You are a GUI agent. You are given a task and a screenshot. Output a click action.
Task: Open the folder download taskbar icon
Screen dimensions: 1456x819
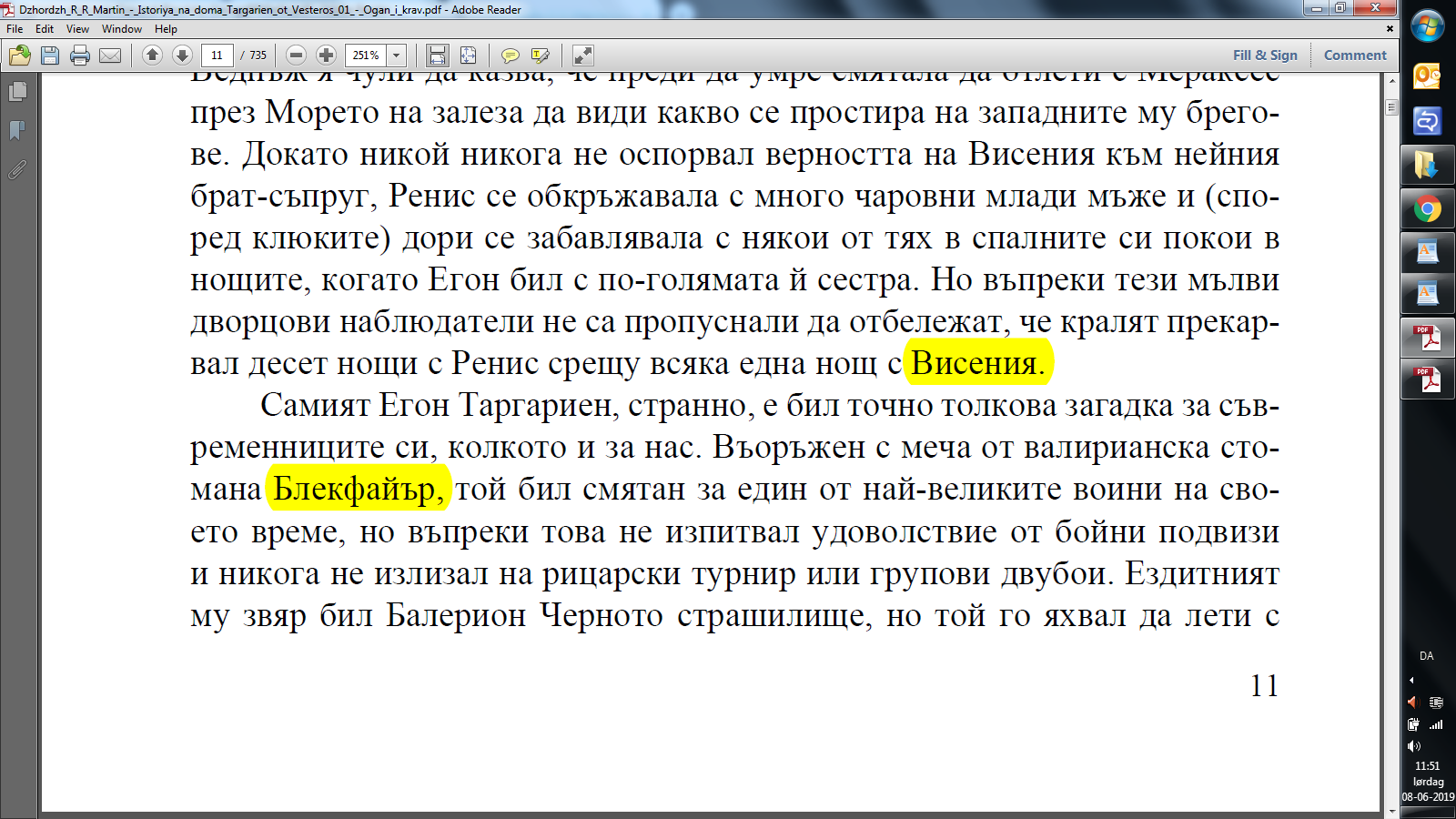(1427, 166)
